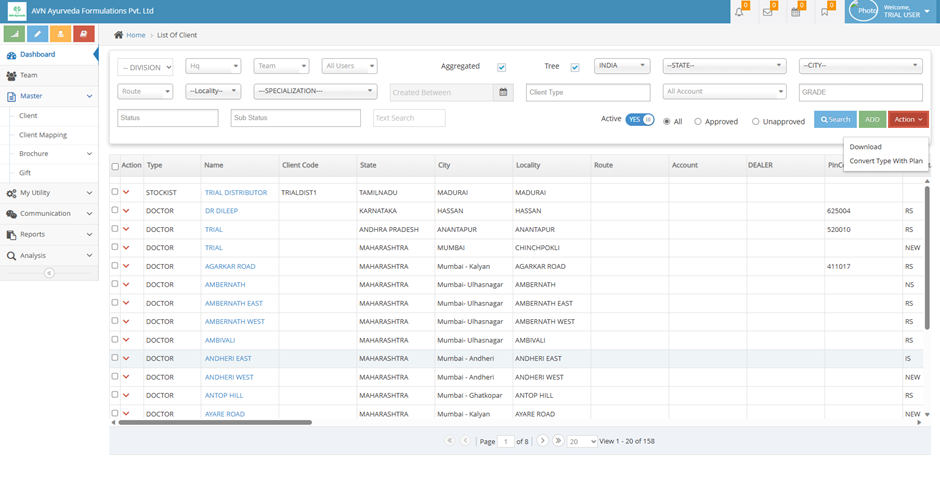Screen dimensions: 940x496
Task: Toggle the Active YES switch
Action: click(x=639, y=119)
